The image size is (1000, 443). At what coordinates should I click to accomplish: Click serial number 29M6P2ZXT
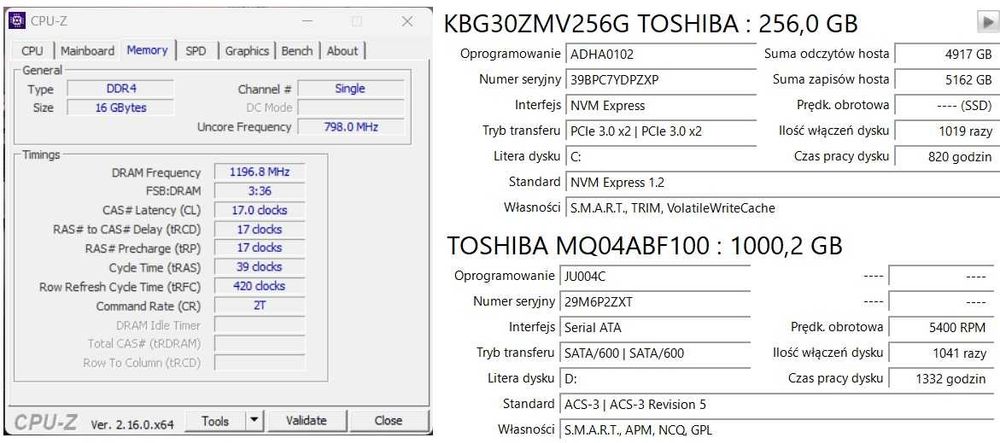pyautogui.click(x=655, y=302)
